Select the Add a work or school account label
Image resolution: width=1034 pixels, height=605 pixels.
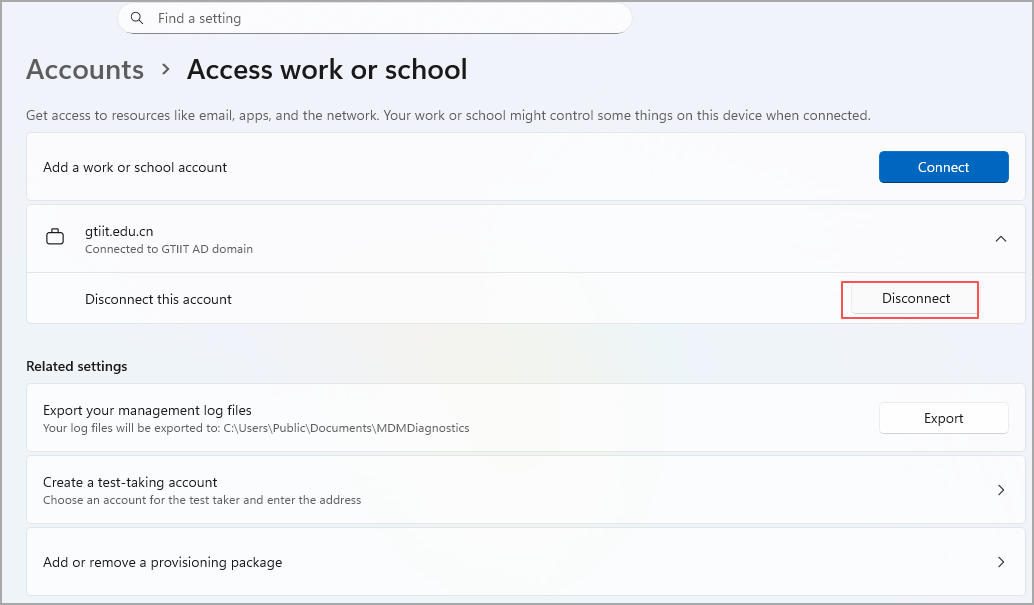[135, 167]
